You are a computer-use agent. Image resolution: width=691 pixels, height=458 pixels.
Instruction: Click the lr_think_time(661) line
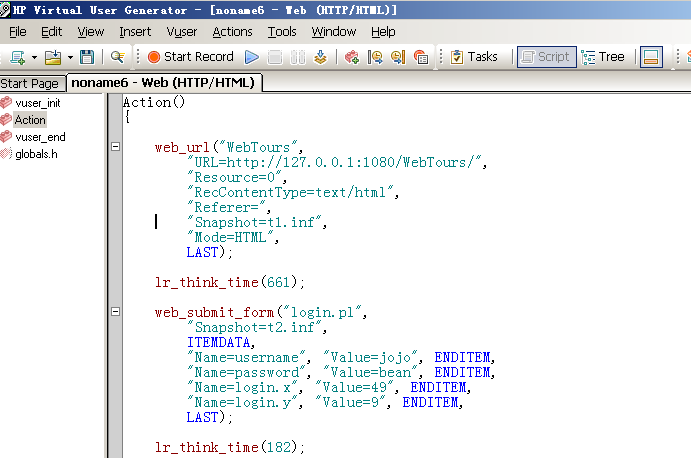[230, 282]
